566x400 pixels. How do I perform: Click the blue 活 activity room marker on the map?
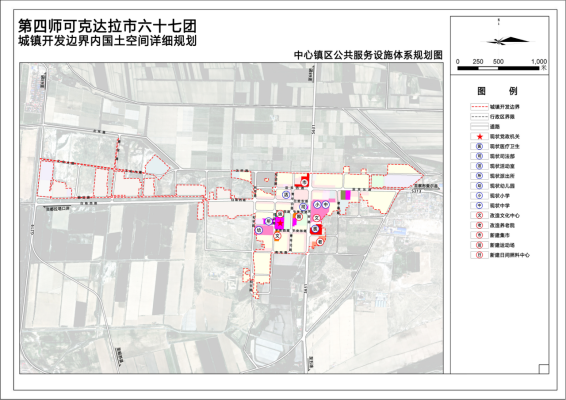point(286,195)
